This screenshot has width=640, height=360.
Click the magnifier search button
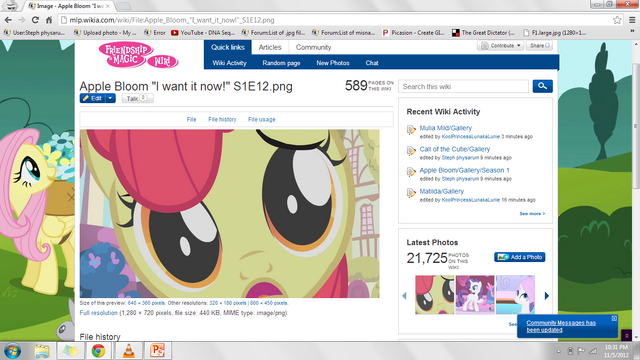(542, 86)
